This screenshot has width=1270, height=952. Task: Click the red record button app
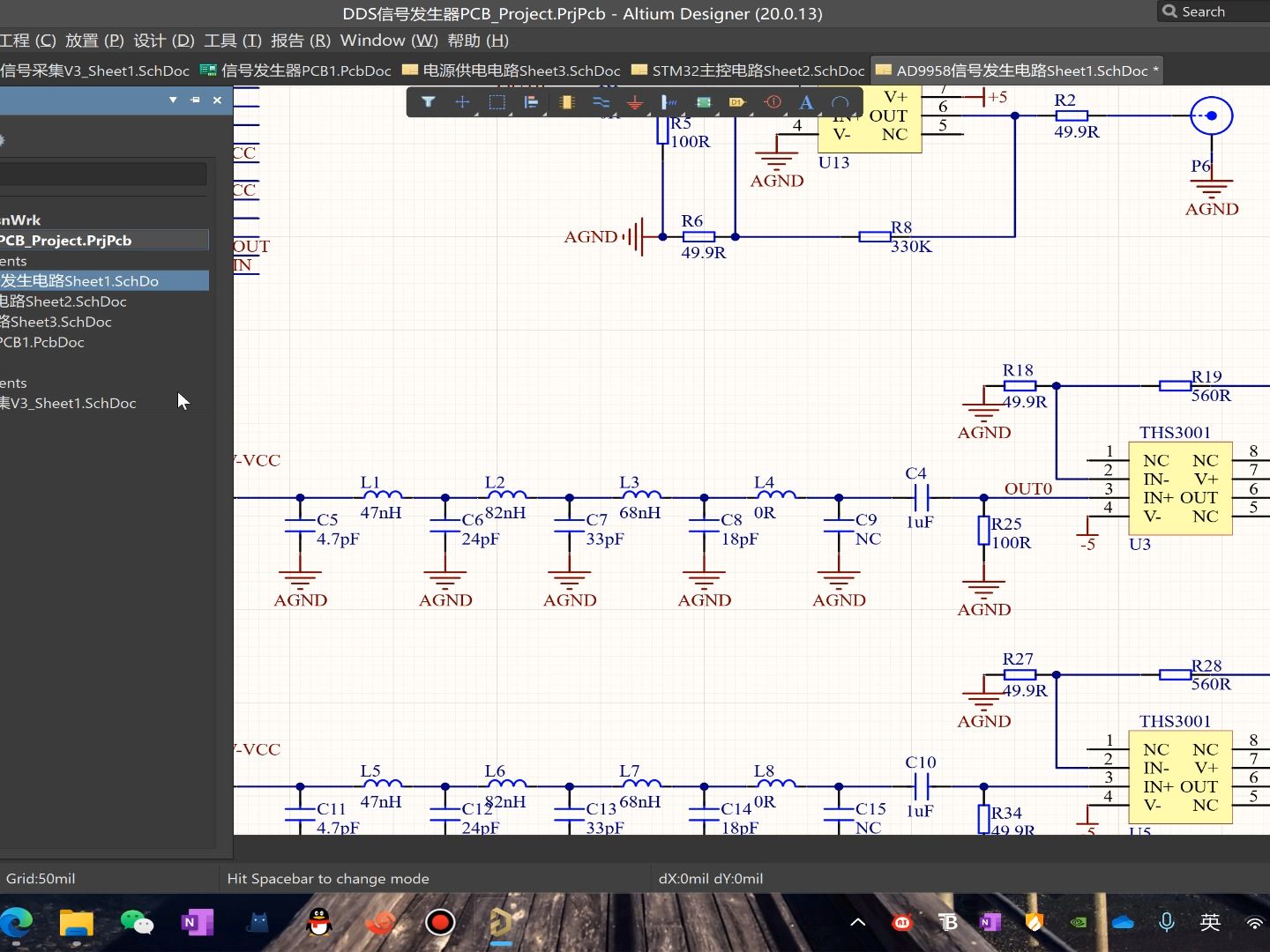(x=440, y=923)
